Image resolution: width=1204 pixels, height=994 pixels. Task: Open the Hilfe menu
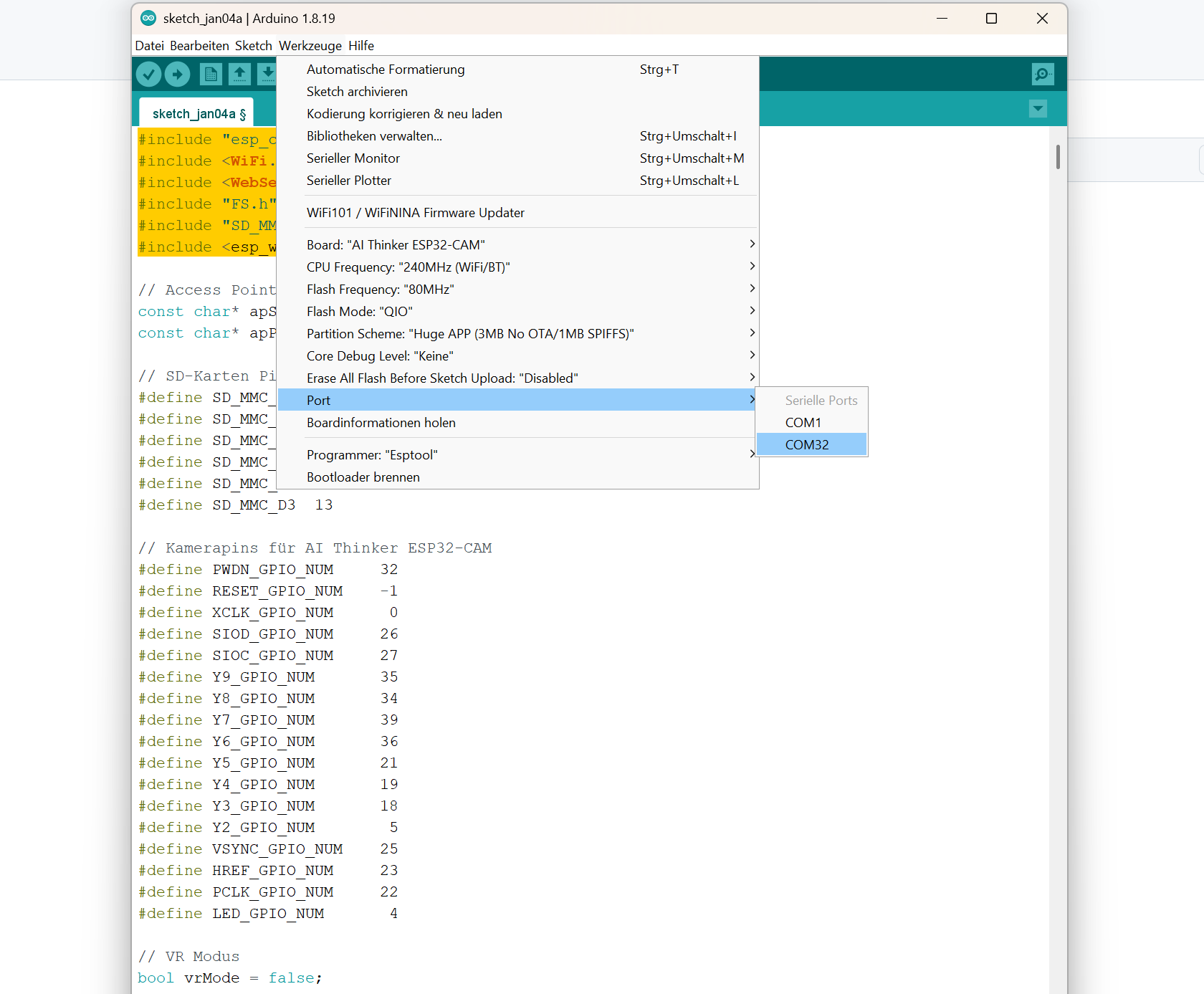(361, 46)
